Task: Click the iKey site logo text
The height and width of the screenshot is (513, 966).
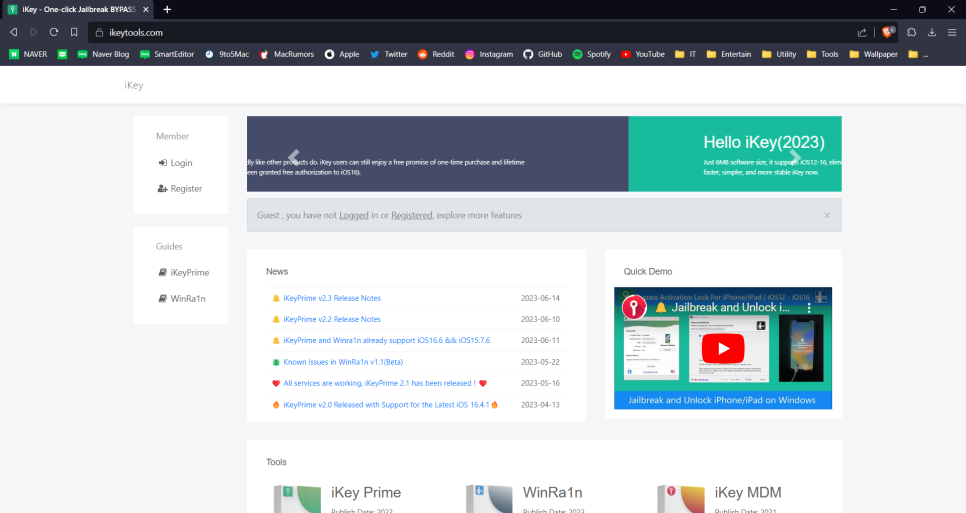Action: [134, 85]
